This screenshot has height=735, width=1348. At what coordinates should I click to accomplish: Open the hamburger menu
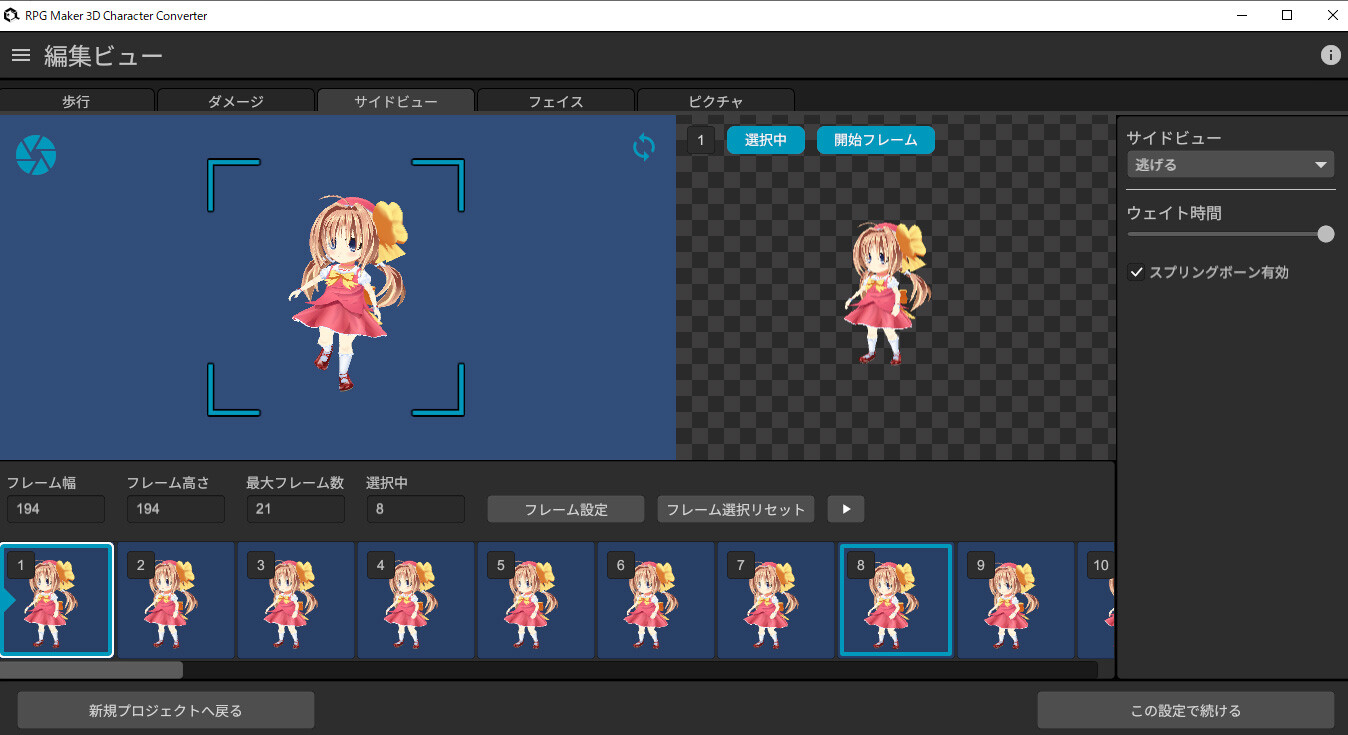[20, 55]
